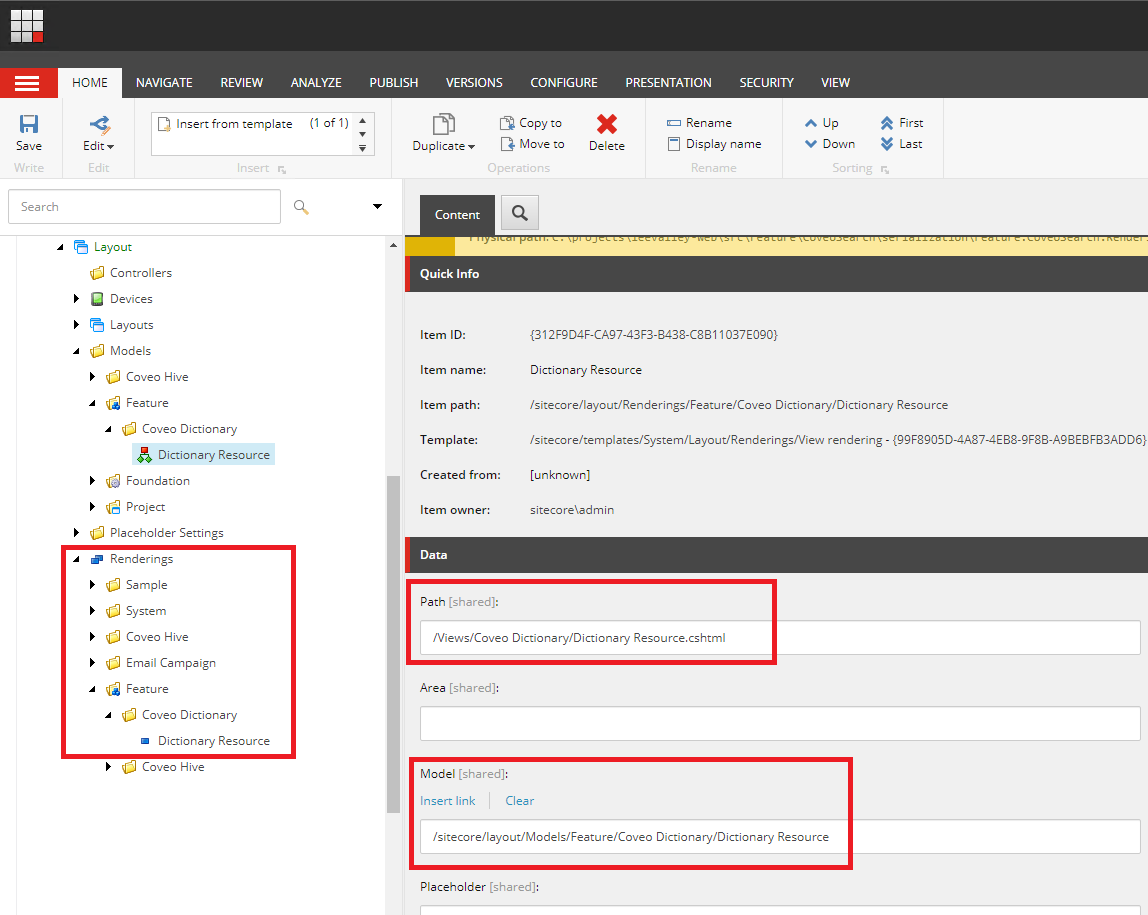Expand the Sample renderings folder
This screenshot has width=1148, height=915.
pyautogui.click(x=92, y=585)
